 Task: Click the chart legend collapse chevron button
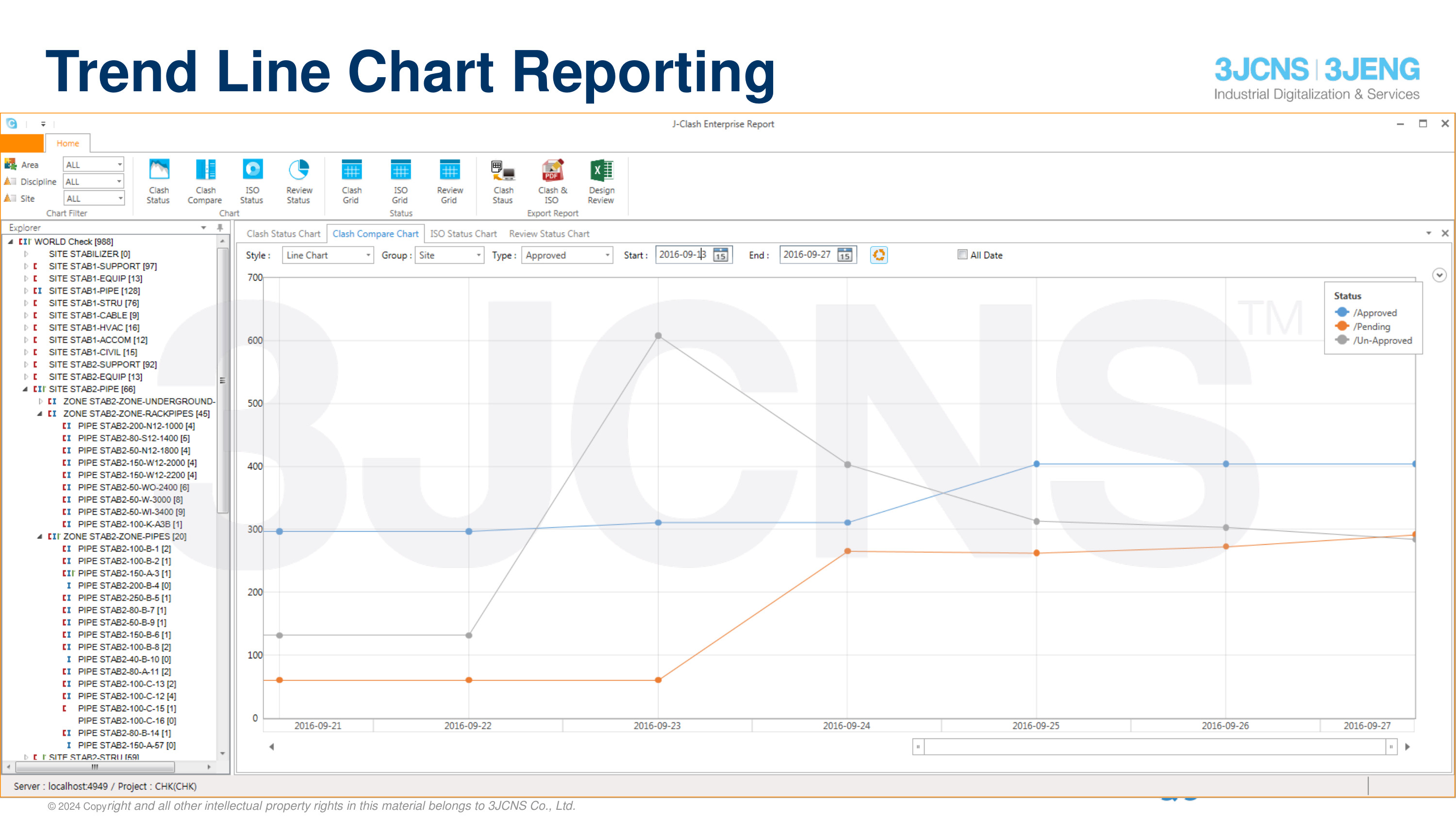tap(1439, 275)
